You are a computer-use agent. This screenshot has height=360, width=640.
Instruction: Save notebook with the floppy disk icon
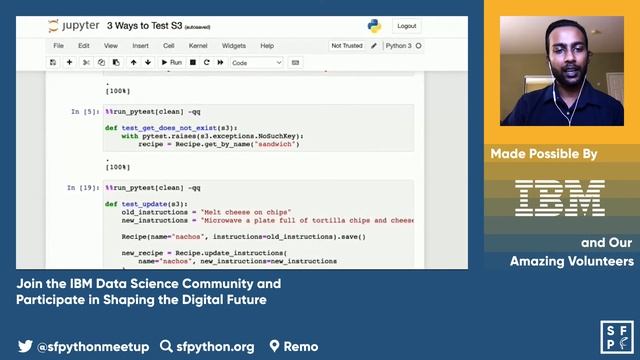point(53,62)
